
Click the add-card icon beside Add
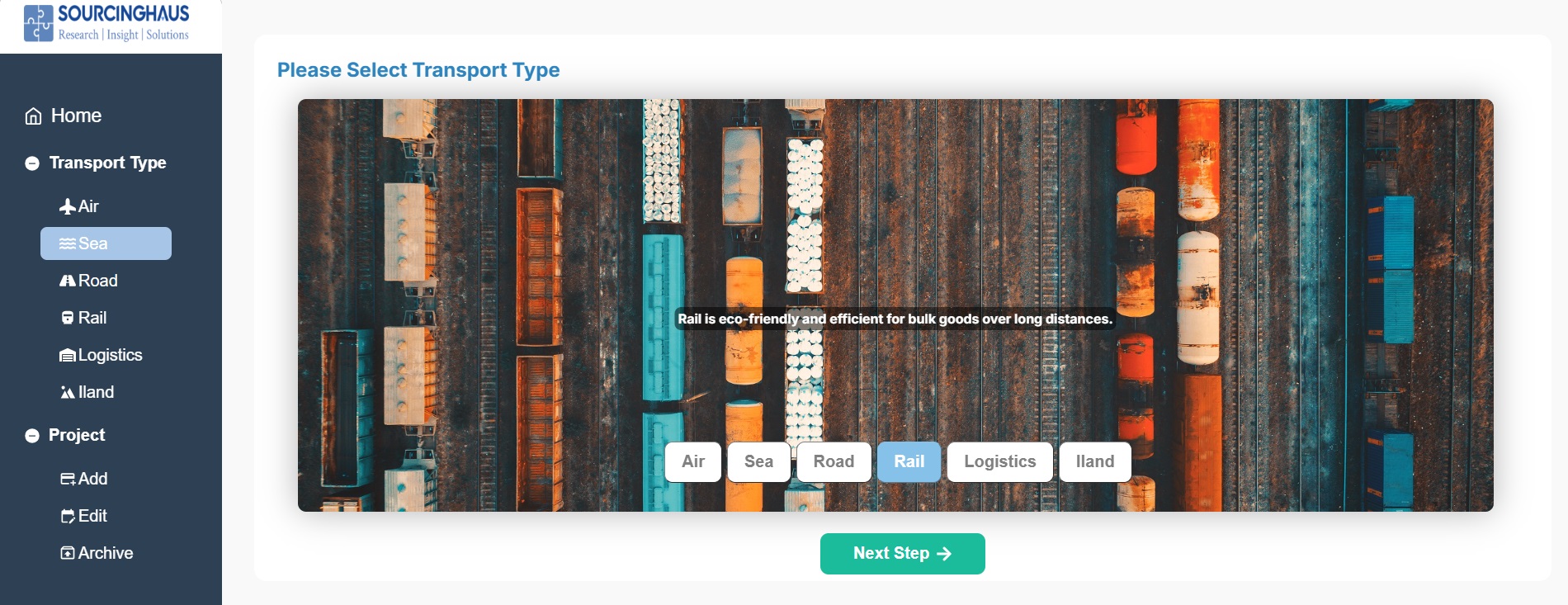click(68, 479)
